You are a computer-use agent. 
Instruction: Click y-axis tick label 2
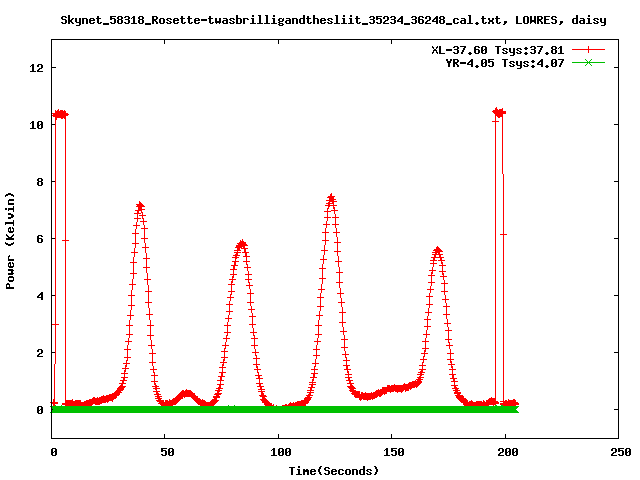click(40, 353)
